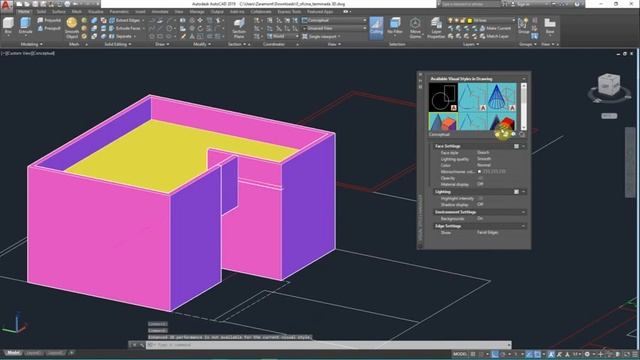Expand the Modify panel
Screen dimensions: 640x360
pos(202,44)
